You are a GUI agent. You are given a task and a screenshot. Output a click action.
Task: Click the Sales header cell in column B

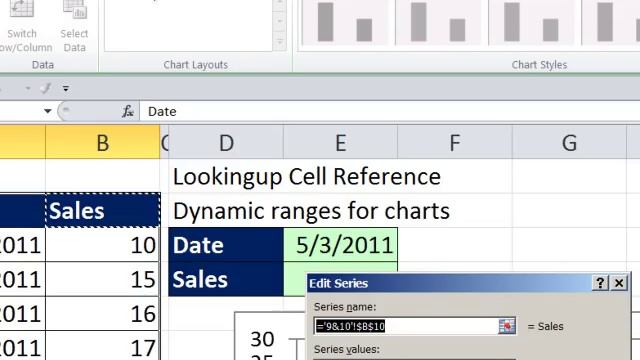coord(103,211)
